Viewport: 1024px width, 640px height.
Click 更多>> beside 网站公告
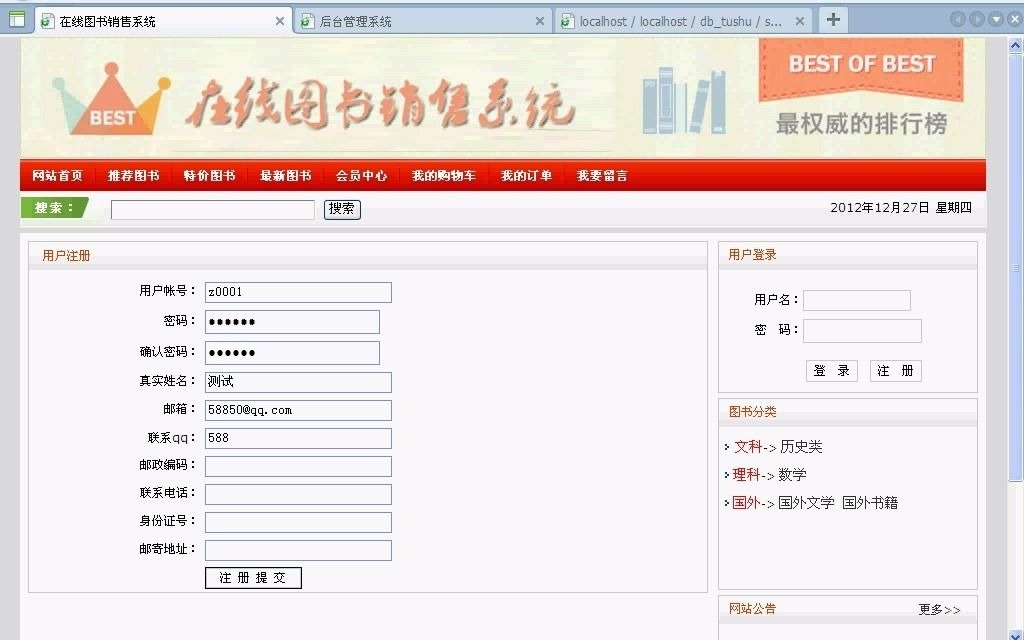(939, 609)
